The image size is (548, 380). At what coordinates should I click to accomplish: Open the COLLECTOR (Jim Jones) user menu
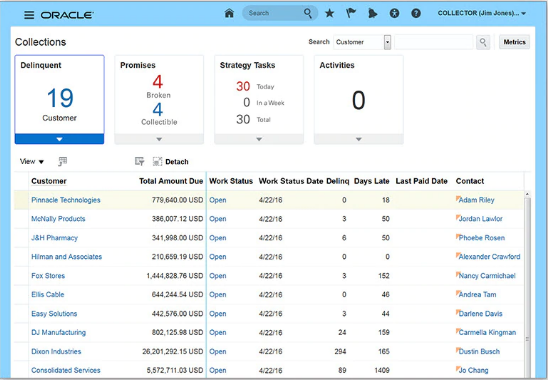(482, 13)
